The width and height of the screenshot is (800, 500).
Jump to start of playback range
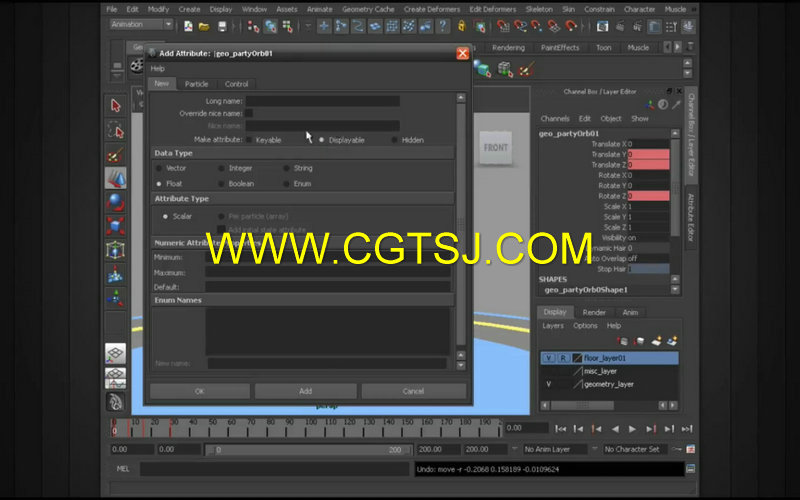(561, 429)
